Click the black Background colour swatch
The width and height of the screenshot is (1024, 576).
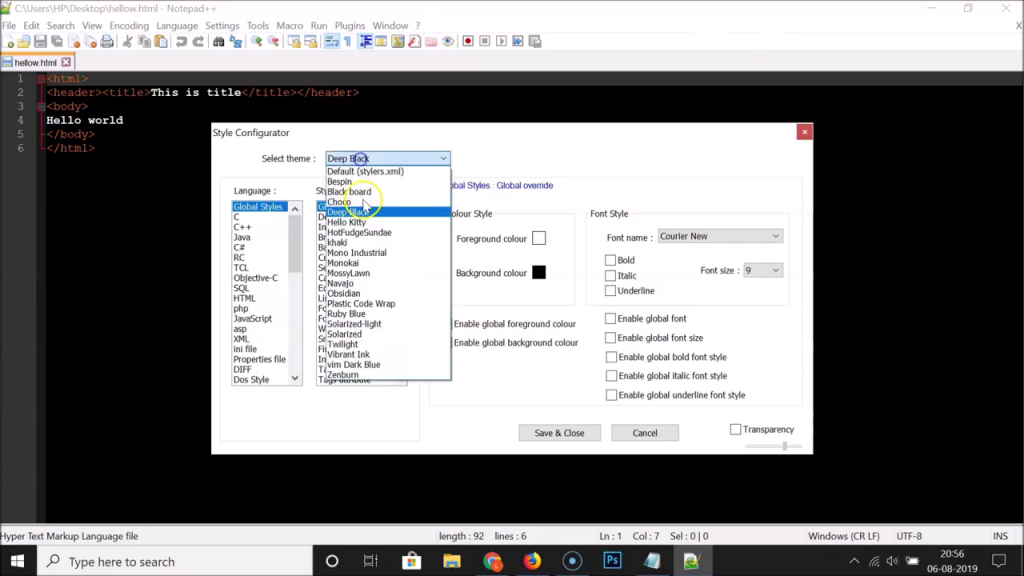[539, 272]
